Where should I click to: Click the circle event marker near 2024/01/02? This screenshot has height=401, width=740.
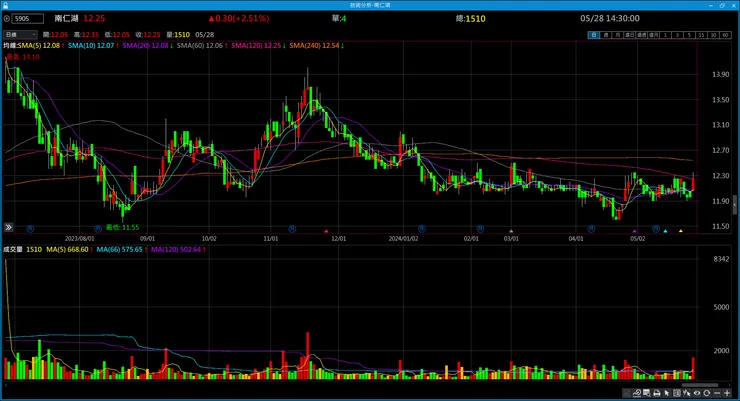pos(422,229)
